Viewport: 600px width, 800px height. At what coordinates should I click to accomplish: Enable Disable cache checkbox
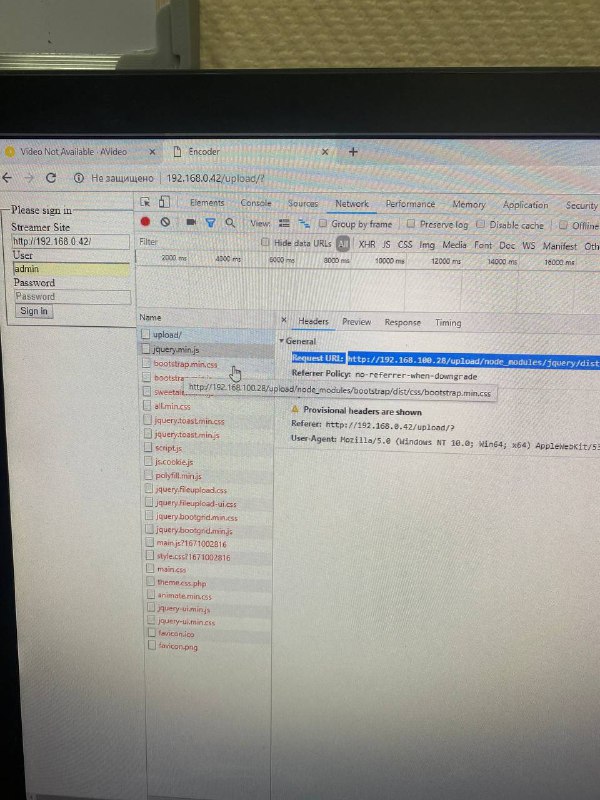pos(480,224)
